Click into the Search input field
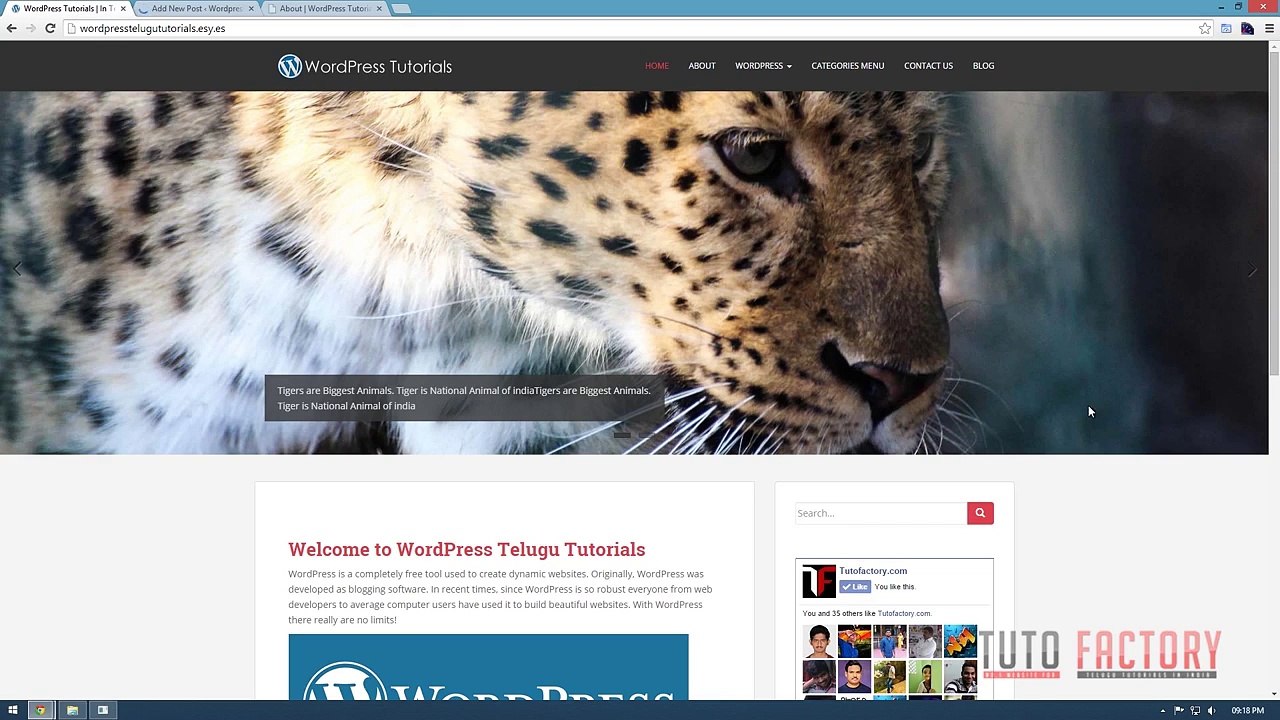 pos(881,513)
